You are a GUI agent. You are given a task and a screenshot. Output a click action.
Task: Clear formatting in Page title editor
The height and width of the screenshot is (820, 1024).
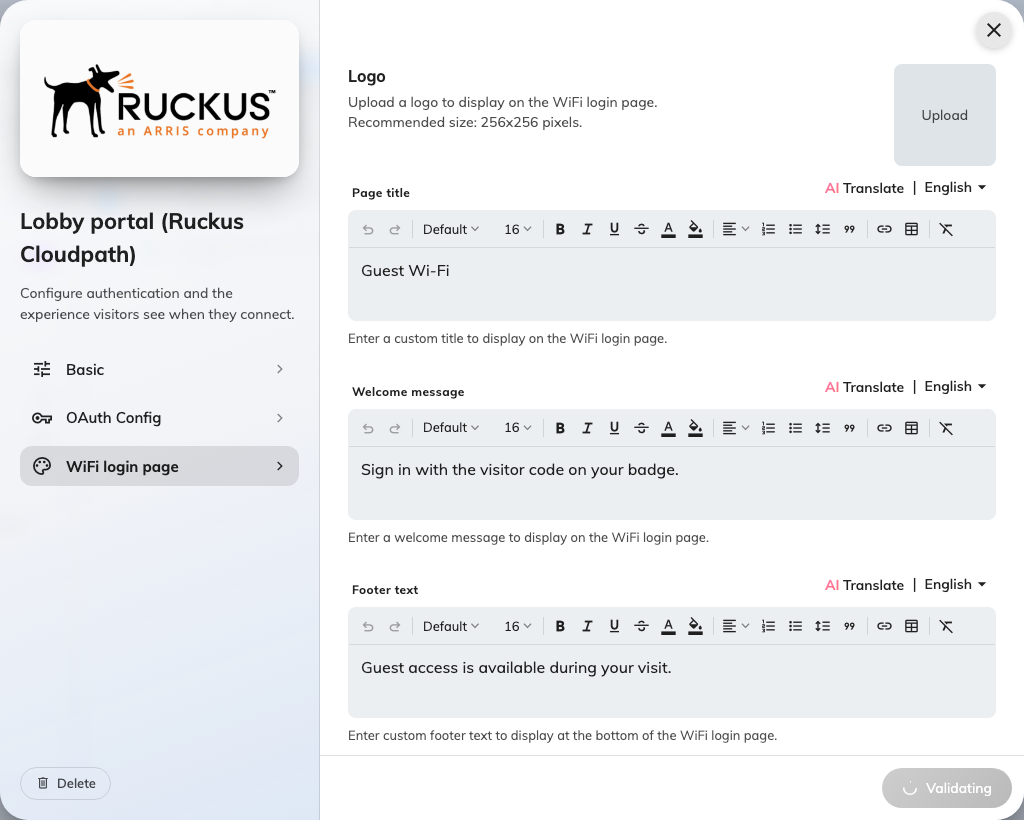pos(946,229)
